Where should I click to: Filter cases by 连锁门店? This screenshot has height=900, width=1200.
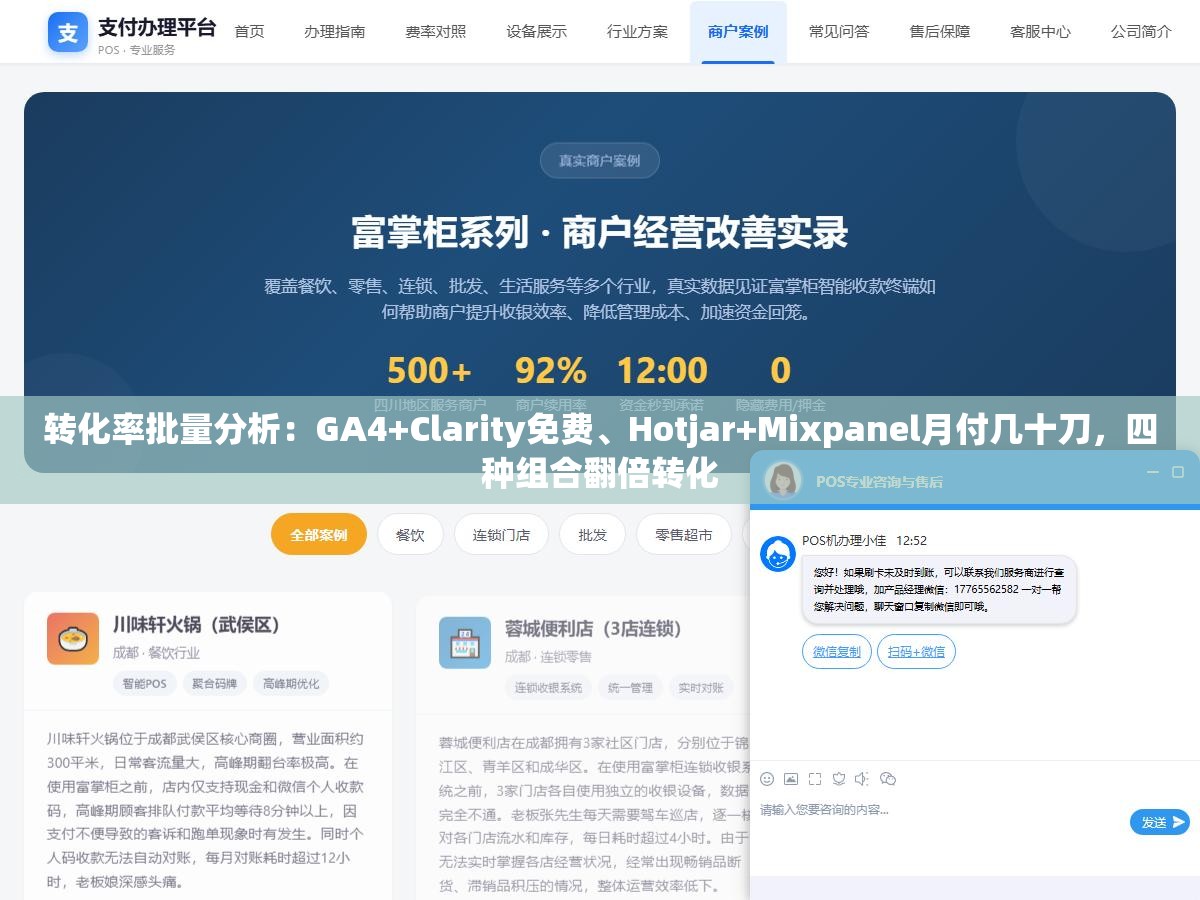(501, 535)
